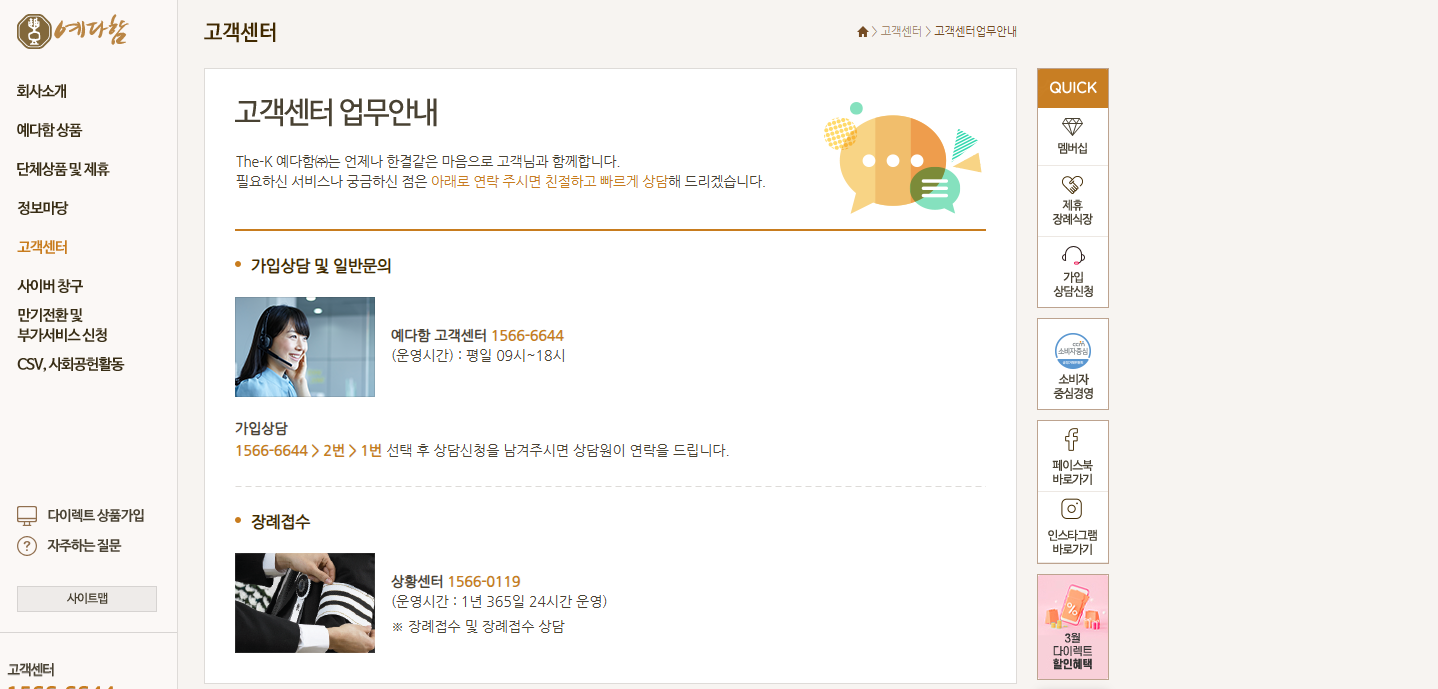Click the 사이트맵 button
Screen dimensions: 1438x689
pyautogui.click(x=87, y=599)
